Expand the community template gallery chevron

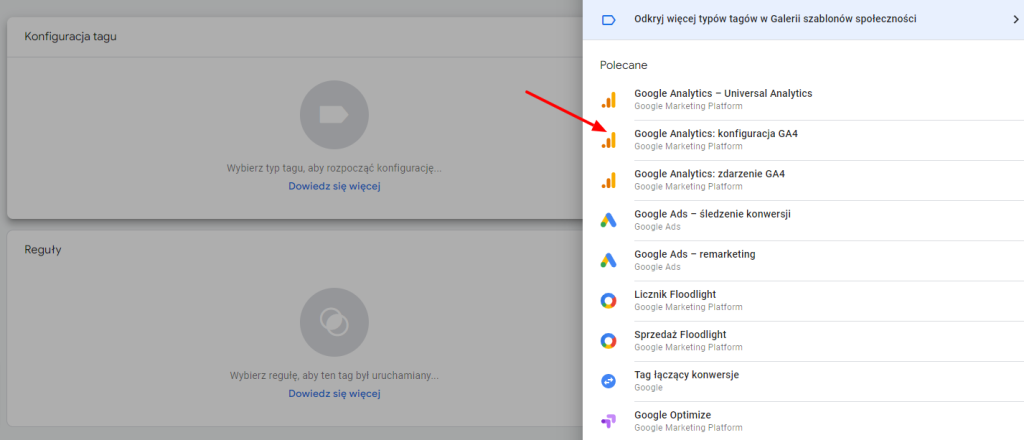(1016, 20)
